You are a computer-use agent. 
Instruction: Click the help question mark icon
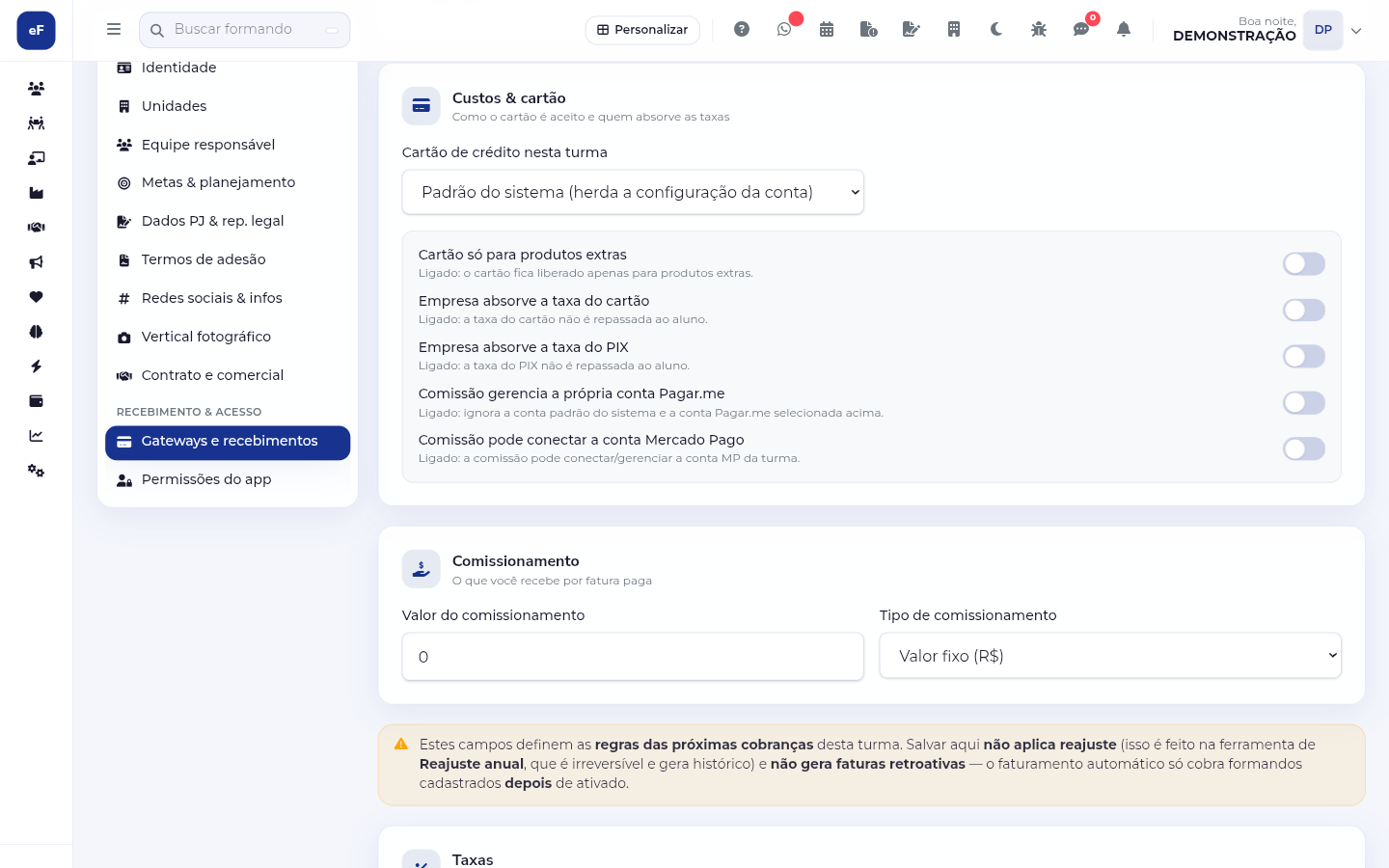click(742, 30)
